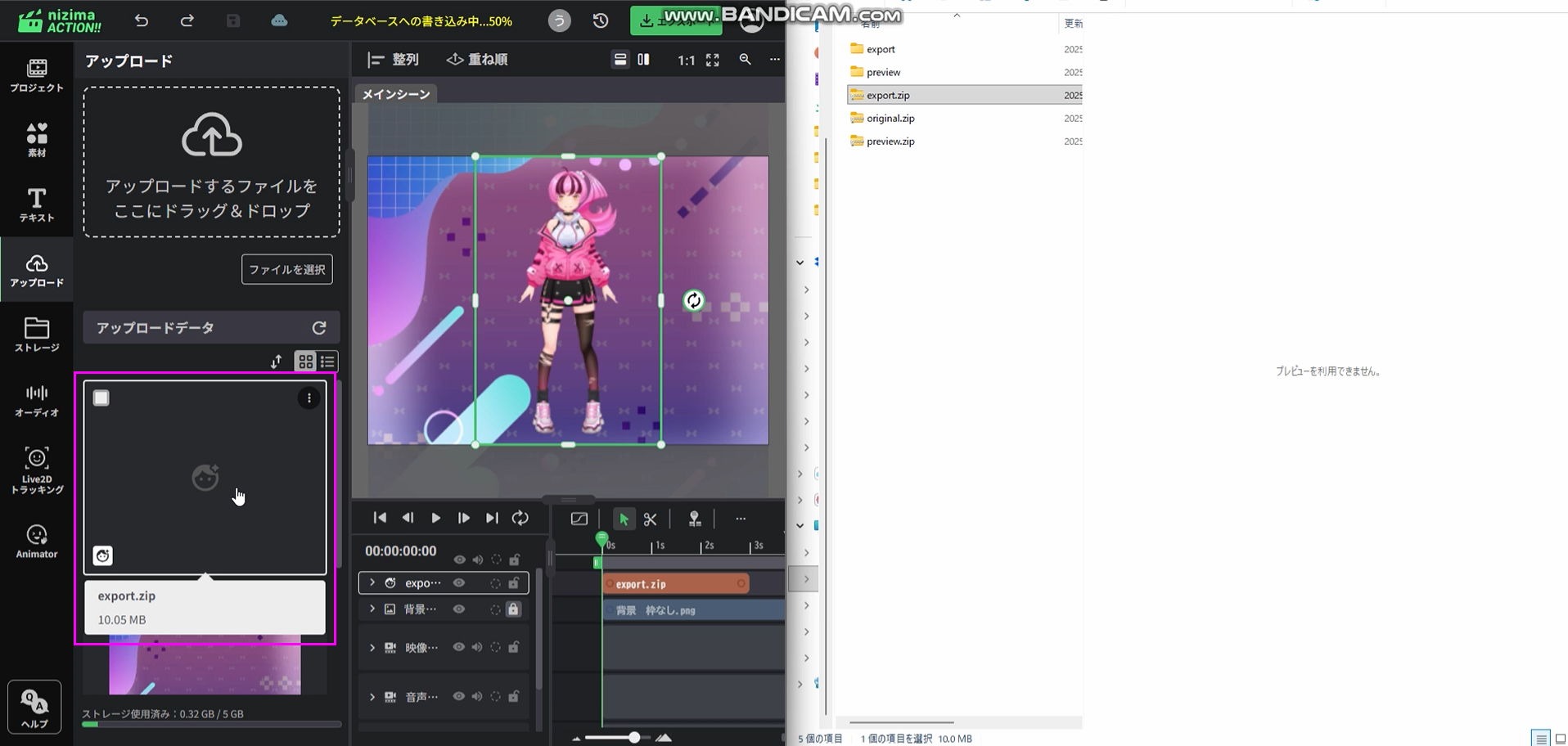Image resolution: width=1568 pixels, height=746 pixels.
Task: Open the Live2D Tracking sidebar panel
Action: point(37,470)
